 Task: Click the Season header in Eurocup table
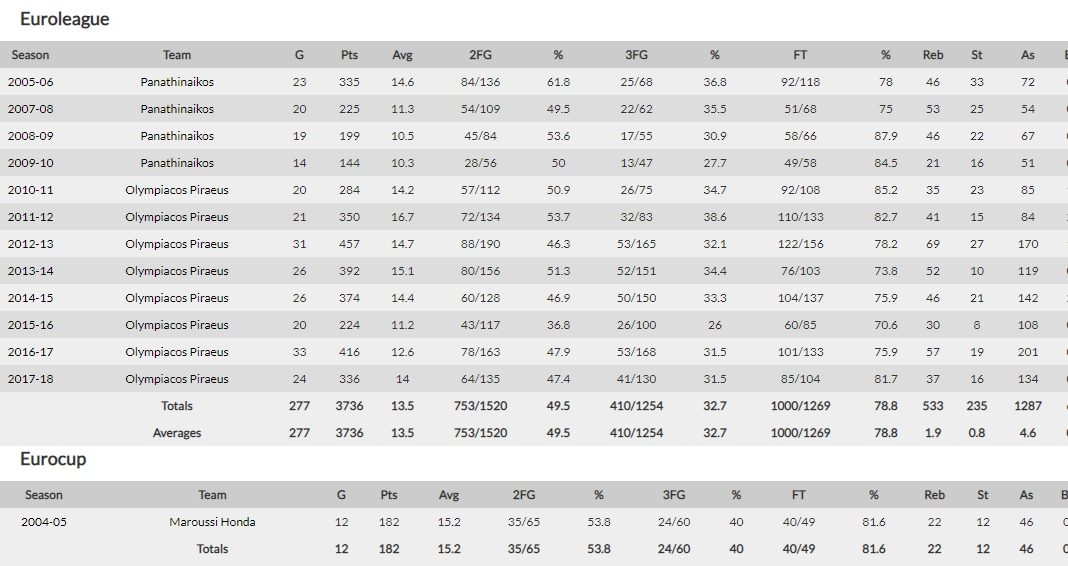tap(44, 495)
